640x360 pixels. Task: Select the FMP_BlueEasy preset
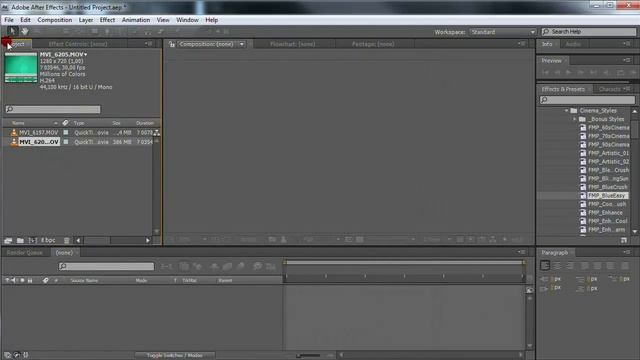pyautogui.click(x=607, y=196)
